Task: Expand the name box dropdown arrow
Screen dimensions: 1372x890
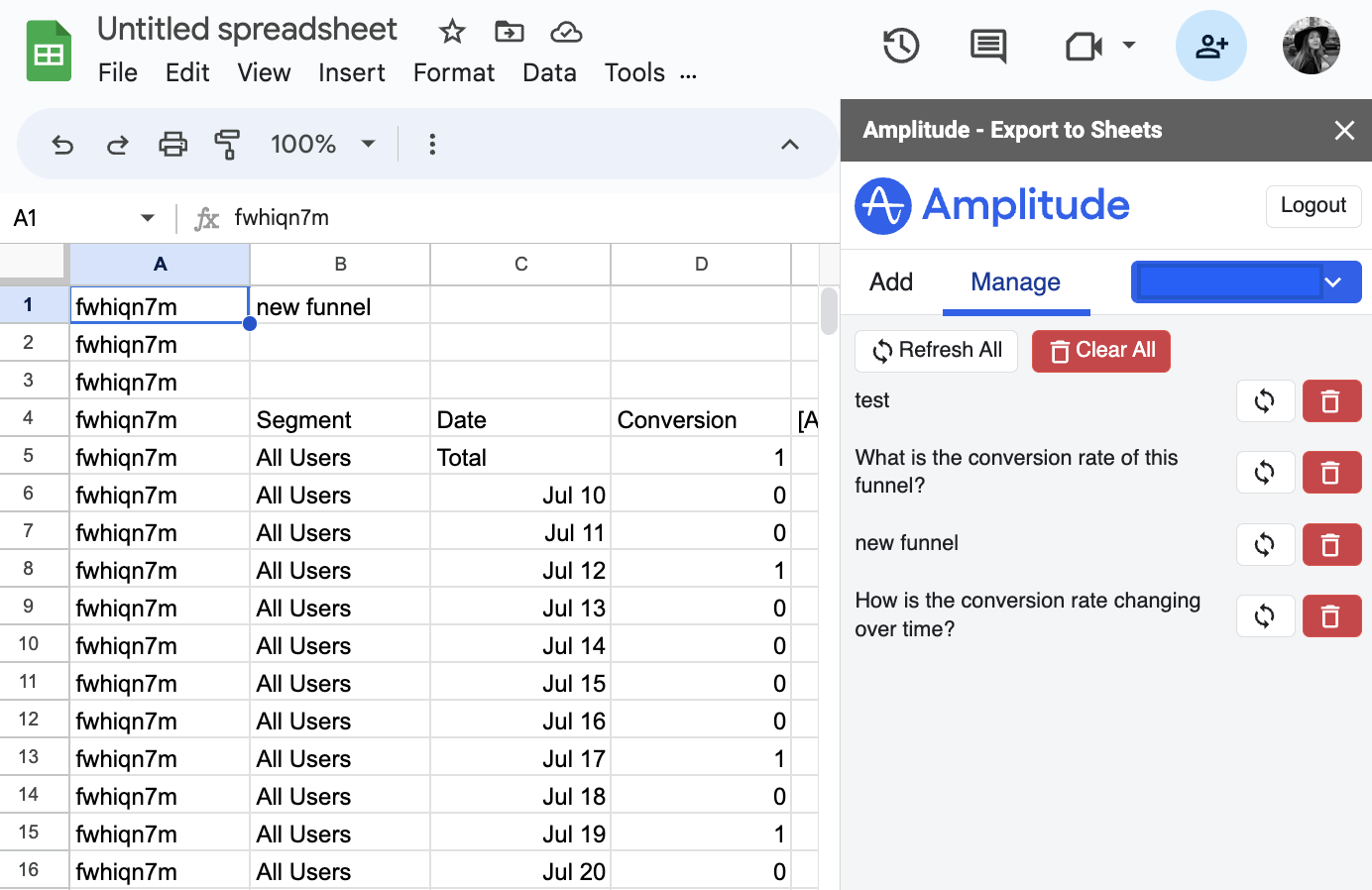Action: (x=148, y=218)
